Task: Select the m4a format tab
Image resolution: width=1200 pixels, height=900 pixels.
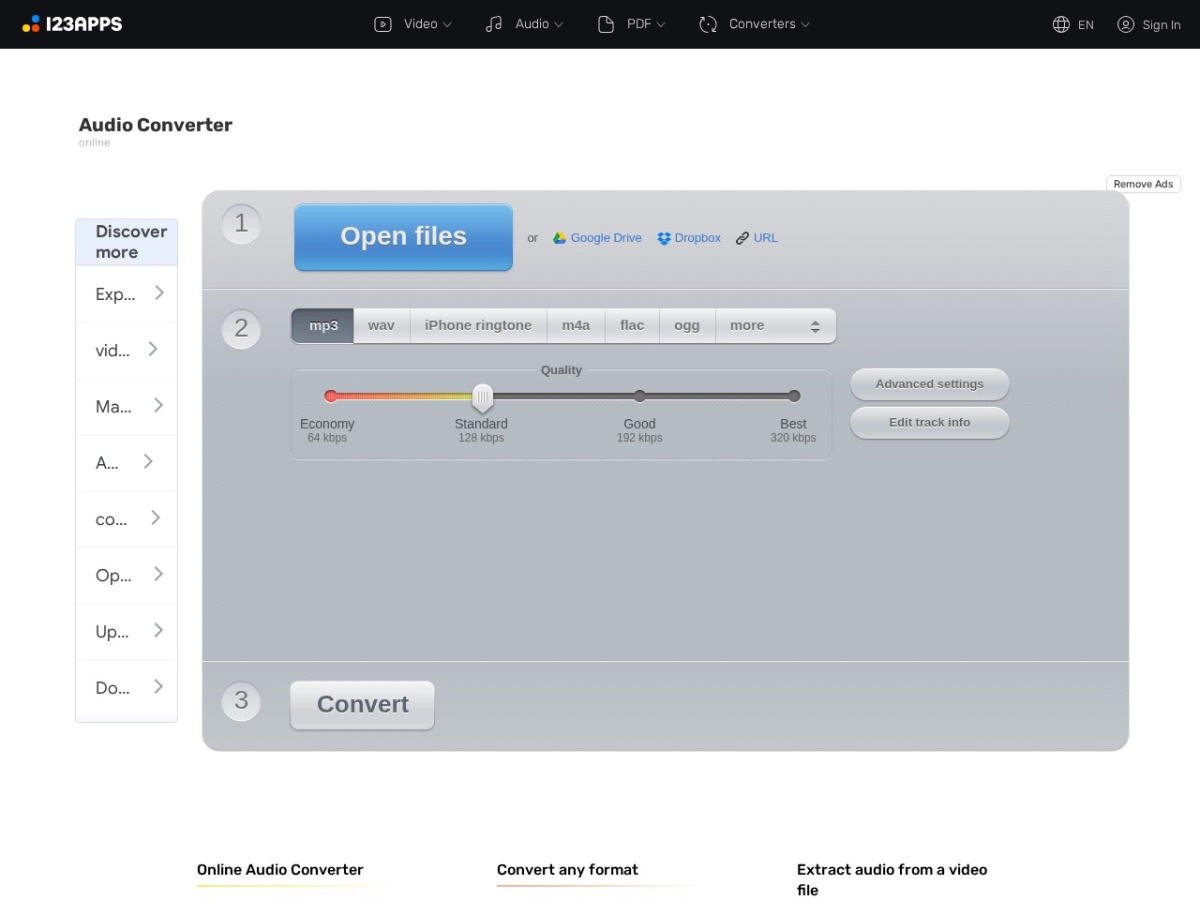Action: [x=576, y=326]
